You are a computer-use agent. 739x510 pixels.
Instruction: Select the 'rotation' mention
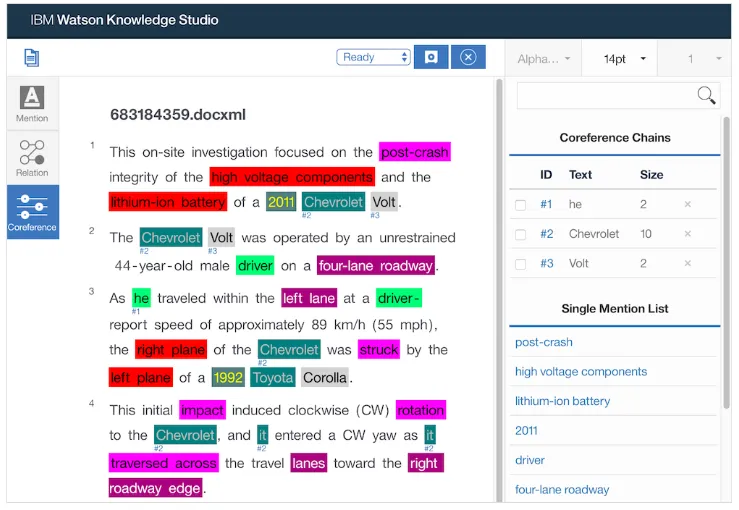[420, 410]
